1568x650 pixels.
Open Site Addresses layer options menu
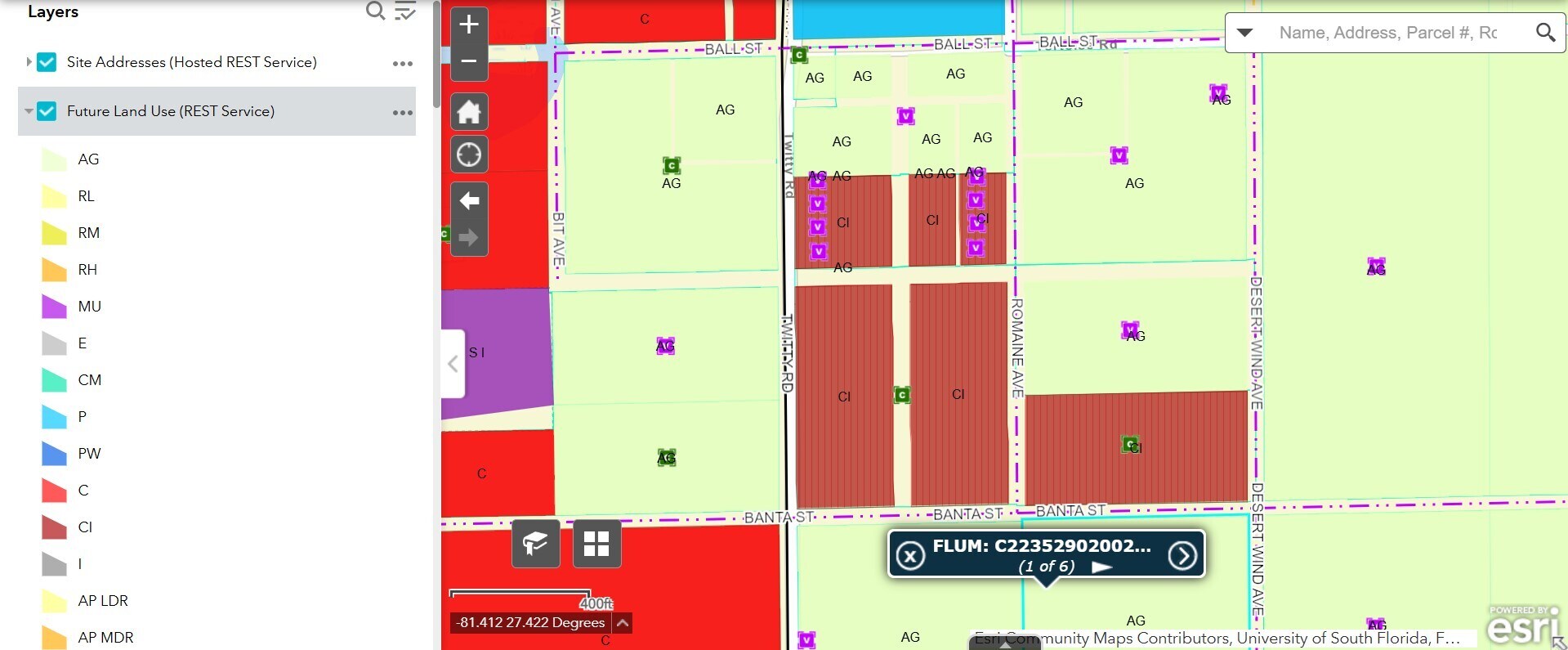[403, 64]
